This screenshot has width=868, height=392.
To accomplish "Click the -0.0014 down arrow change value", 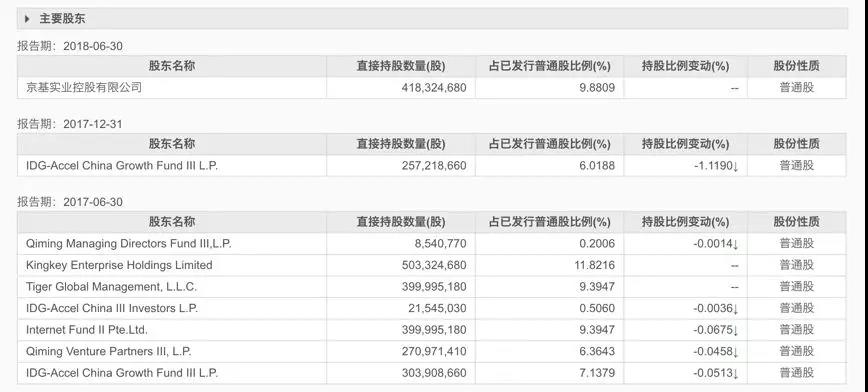I will [x=716, y=244].
